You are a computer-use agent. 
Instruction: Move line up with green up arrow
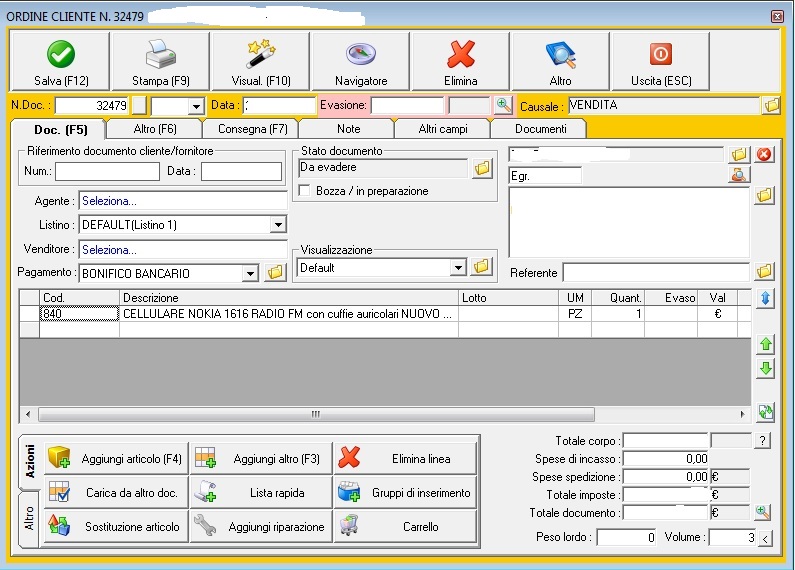tap(766, 345)
